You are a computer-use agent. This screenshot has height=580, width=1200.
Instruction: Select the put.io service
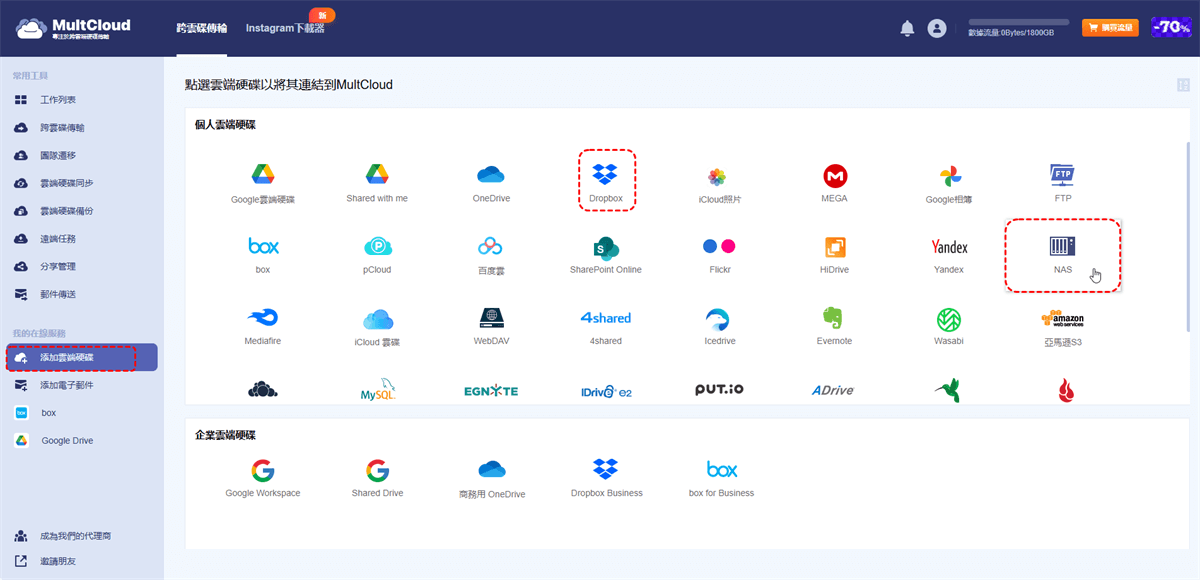[720, 390]
